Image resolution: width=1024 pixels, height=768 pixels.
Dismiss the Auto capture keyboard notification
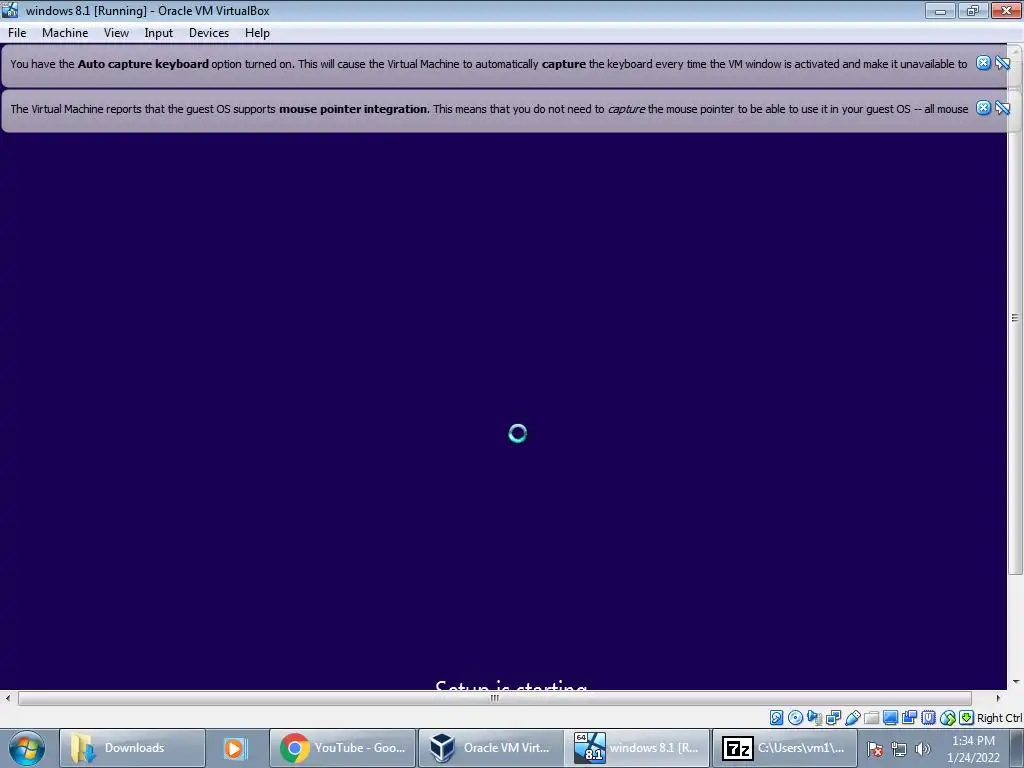(984, 63)
